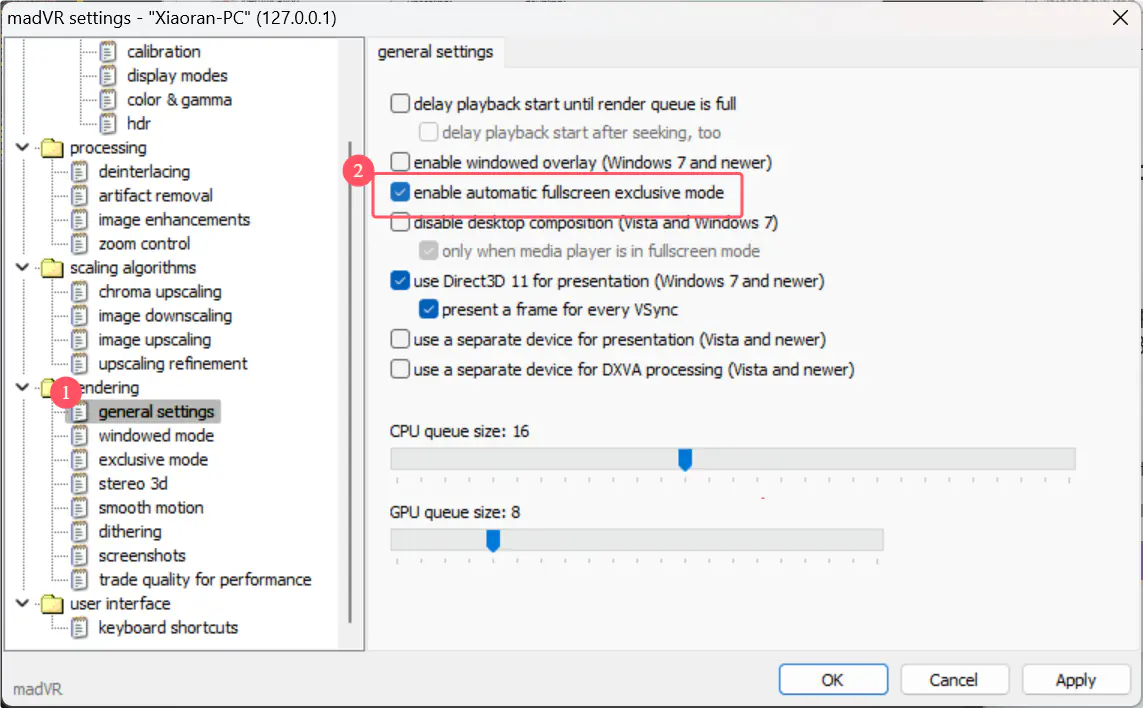Image resolution: width=1143 pixels, height=708 pixels.
Task: Click the CPU queue size slider handle
Action: pos(685,459)
